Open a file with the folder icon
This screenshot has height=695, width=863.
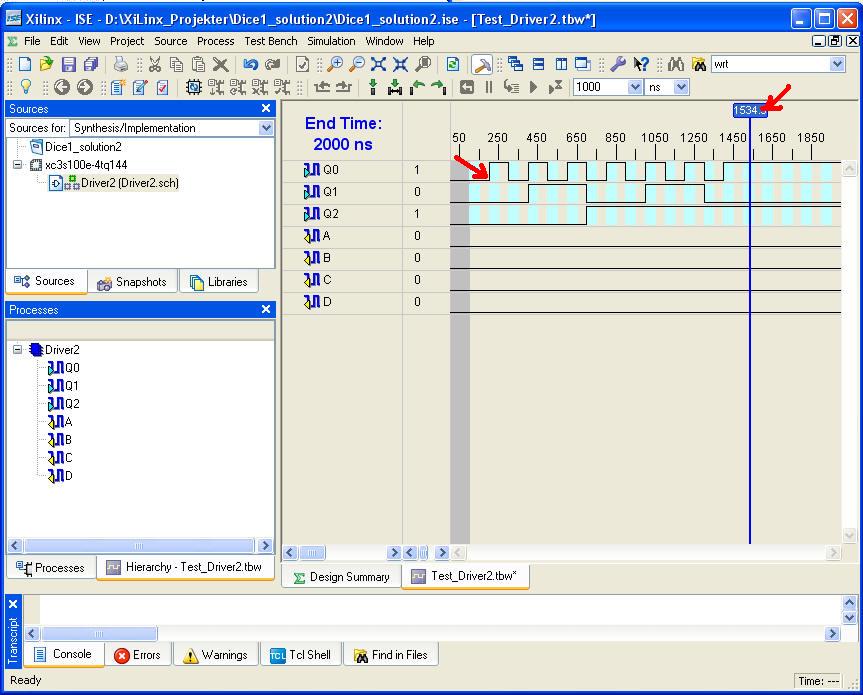pyautogui.click(x=46, y=64)
